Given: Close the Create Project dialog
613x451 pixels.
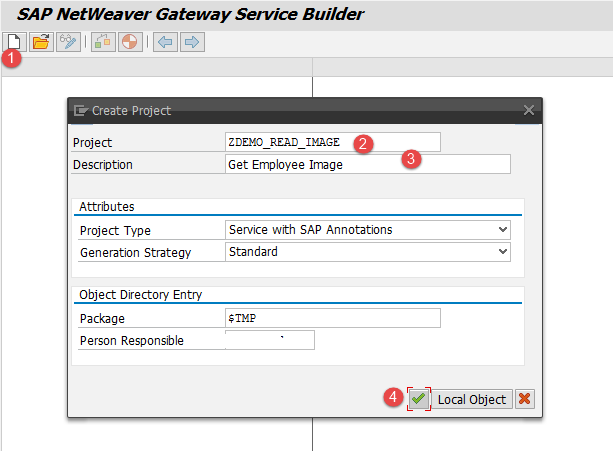Looking at the screenshot, I should (x=529, y=110).
